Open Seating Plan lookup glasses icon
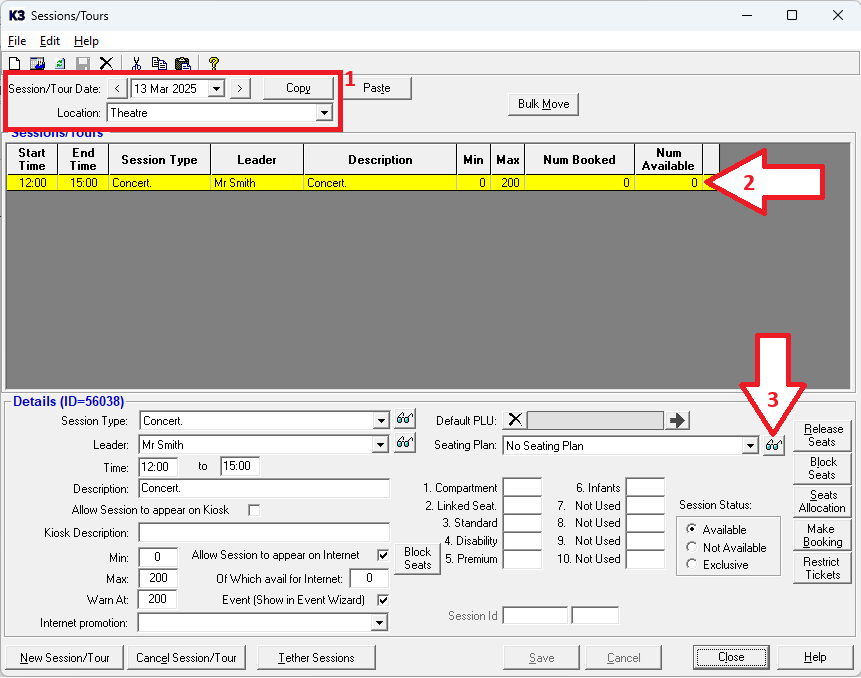Viewport: 861px width, 678px height. point(774,445)
